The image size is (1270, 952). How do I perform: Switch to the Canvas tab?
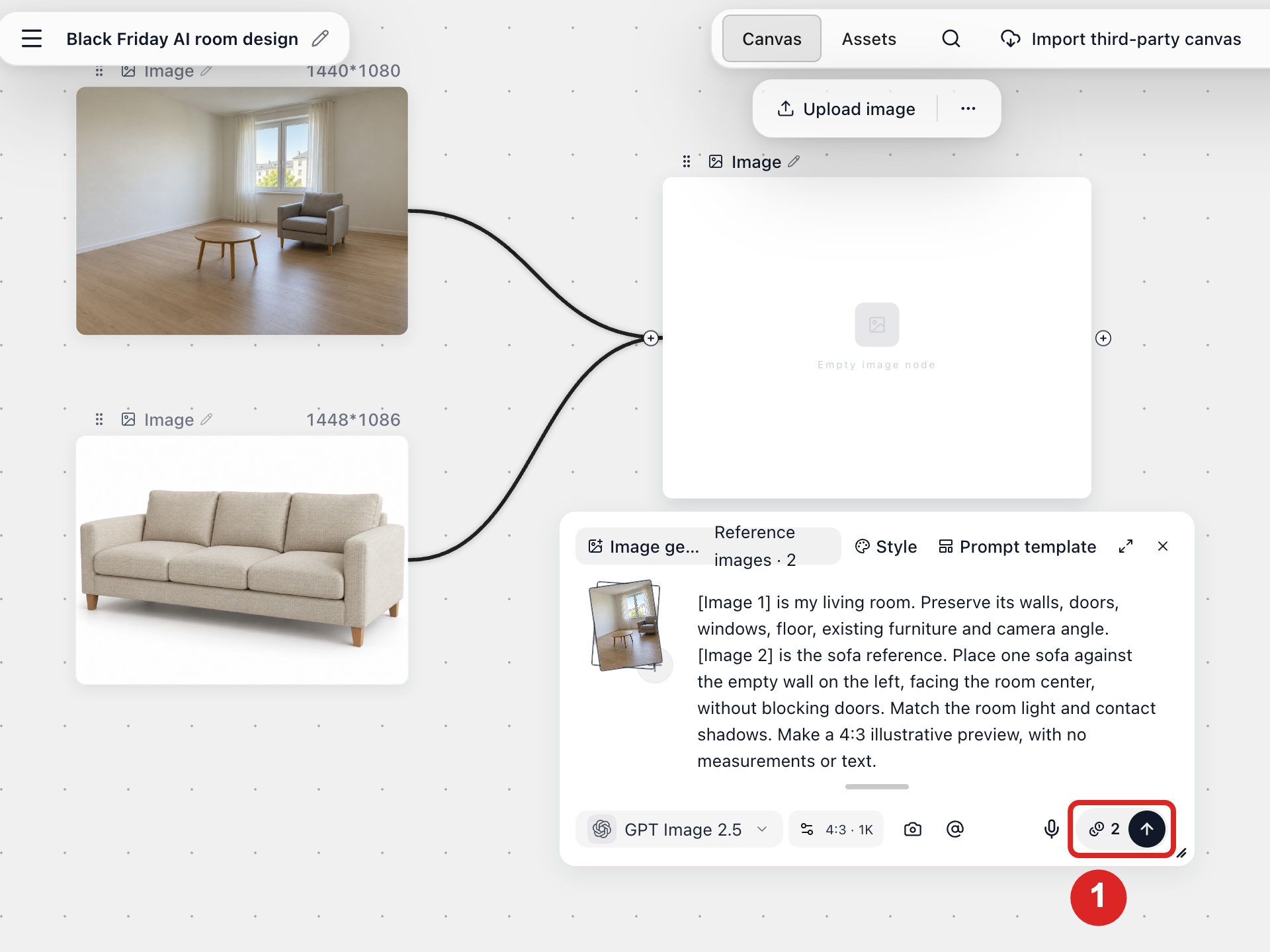(771, 39)
